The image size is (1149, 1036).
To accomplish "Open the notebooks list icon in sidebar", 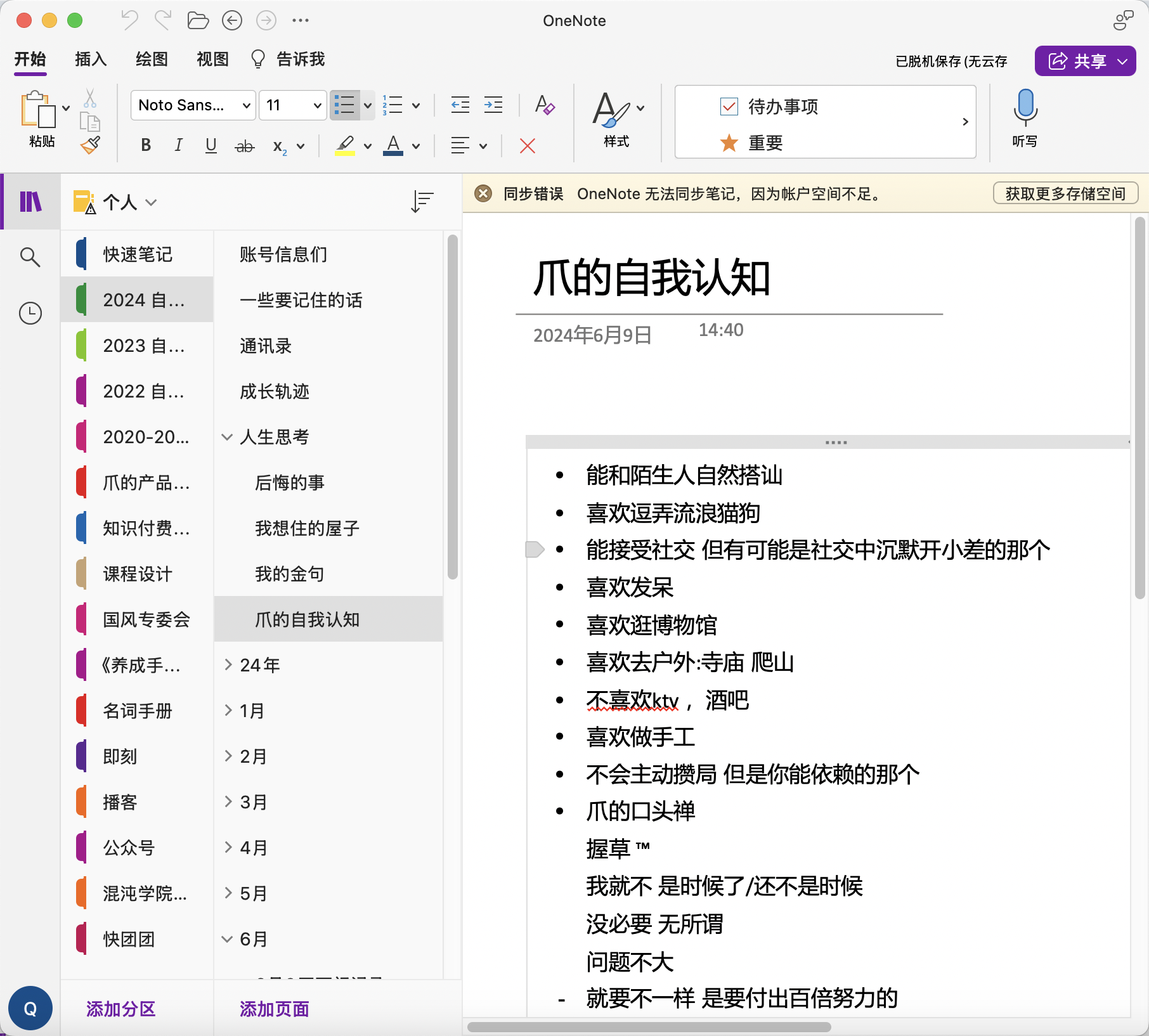I will pos(30,202).
